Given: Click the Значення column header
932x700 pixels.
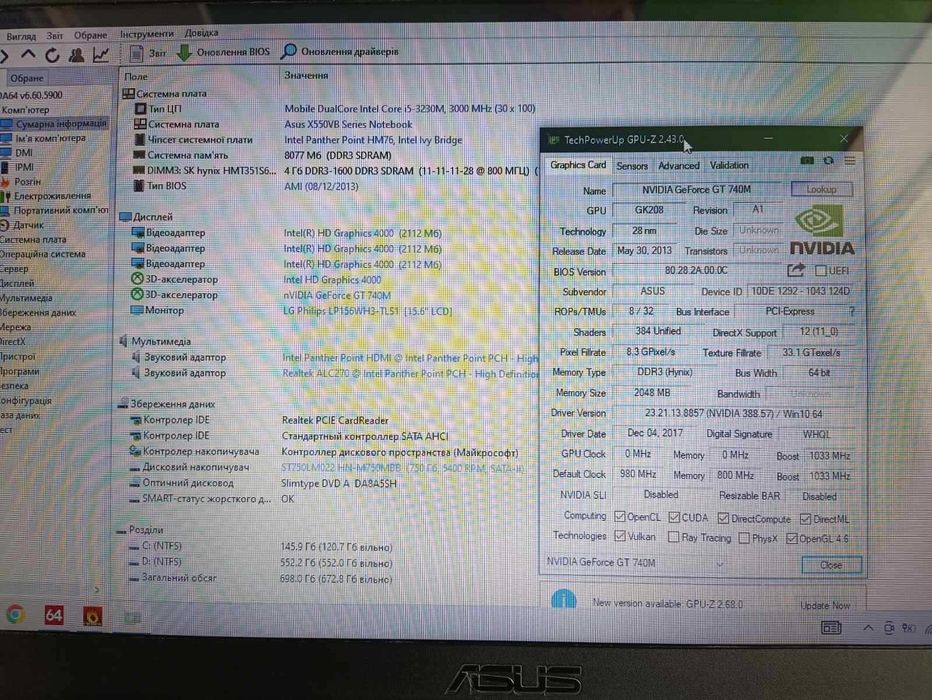Looking at the screenshot, I should click(x=306, y=75).
